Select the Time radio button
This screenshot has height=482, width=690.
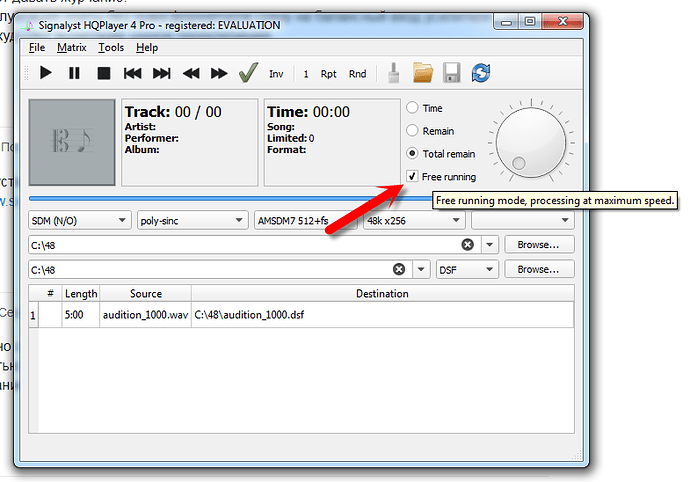412,108
